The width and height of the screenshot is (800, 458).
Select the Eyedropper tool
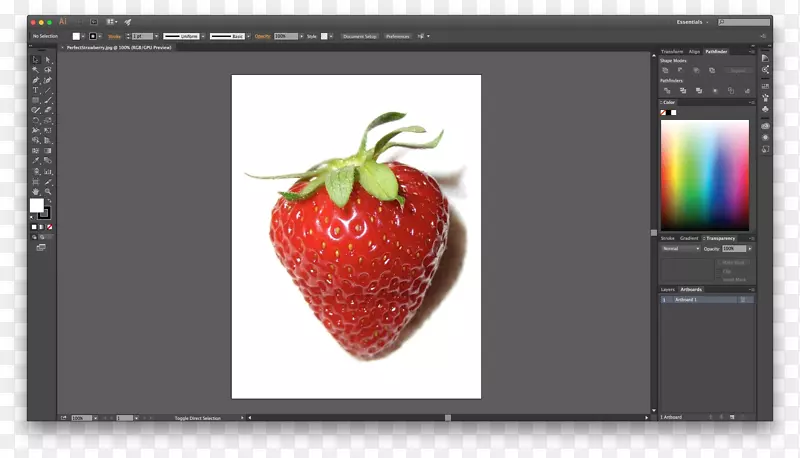coord(36,160)
